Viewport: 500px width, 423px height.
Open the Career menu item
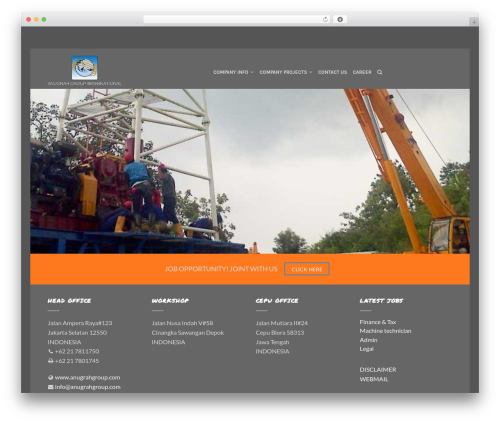click(x=362, y=72)
